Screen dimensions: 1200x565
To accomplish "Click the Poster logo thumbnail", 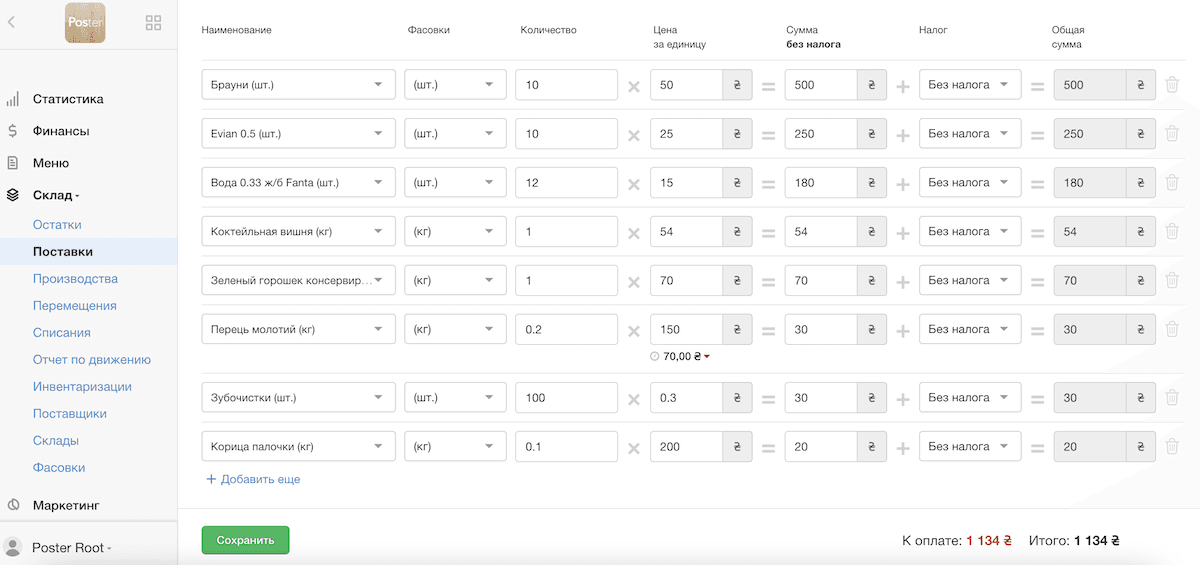I will [85, 22].
